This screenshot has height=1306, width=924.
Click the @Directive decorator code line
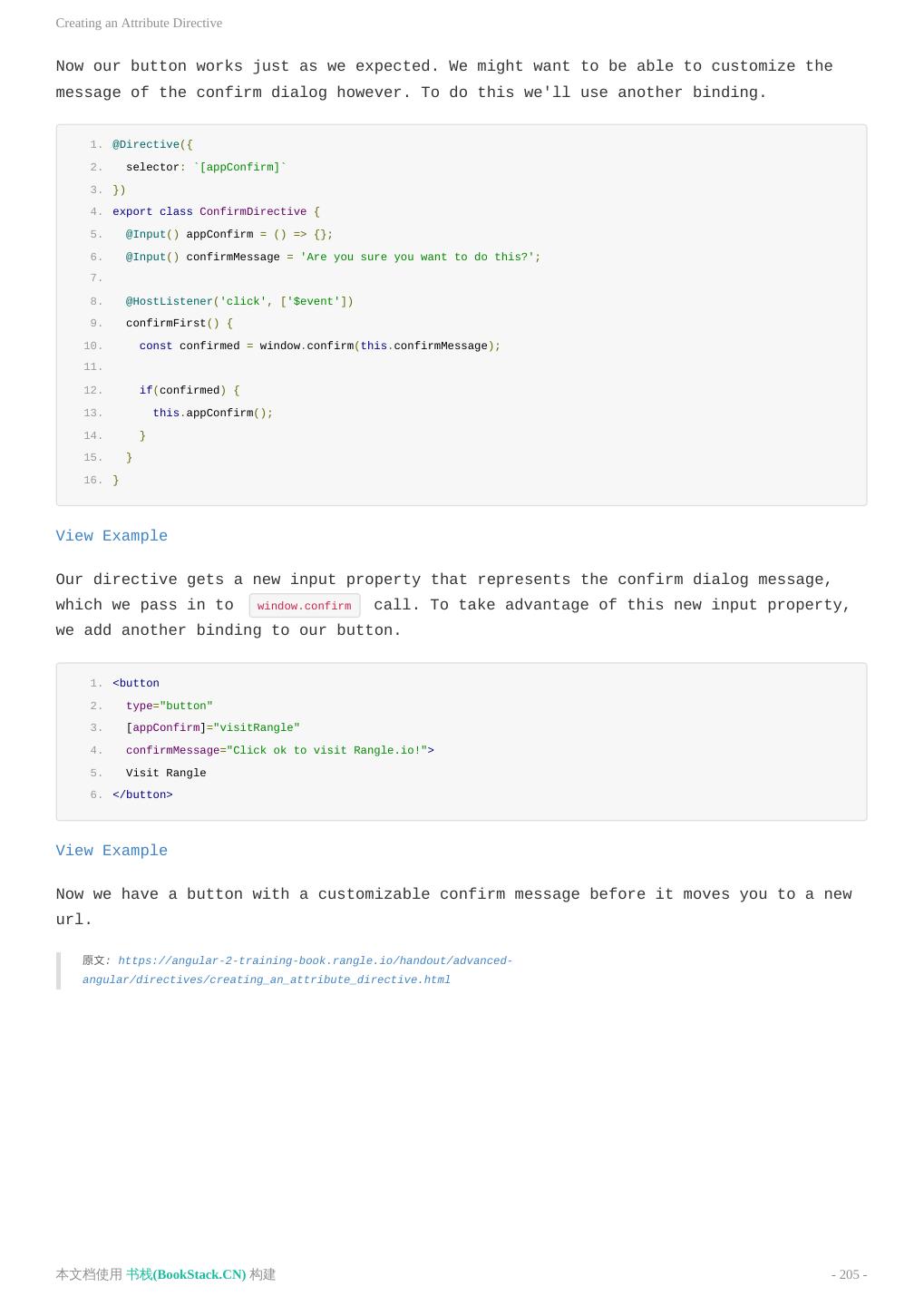(x=152, y=145)
